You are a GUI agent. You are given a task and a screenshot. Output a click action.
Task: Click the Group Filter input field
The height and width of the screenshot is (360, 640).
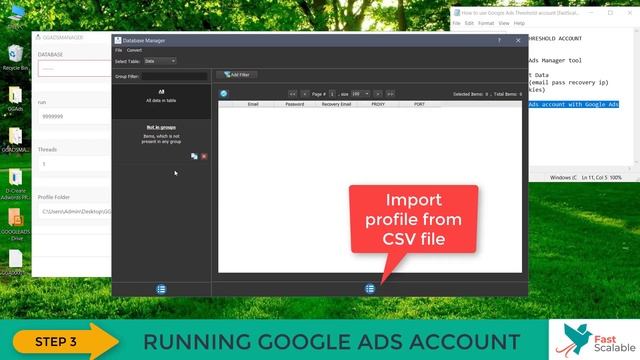pos(174,76)
